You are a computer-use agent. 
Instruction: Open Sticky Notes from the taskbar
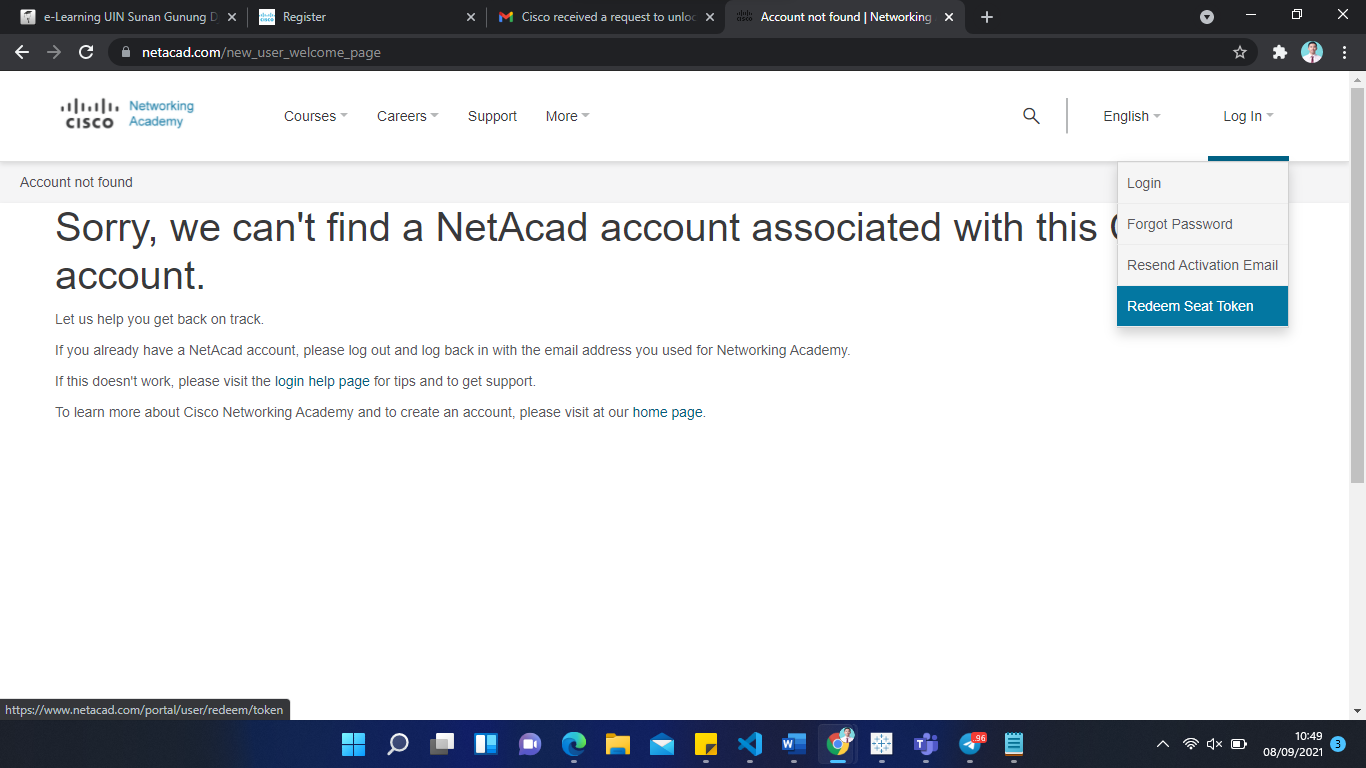click(x=705, y=744)
